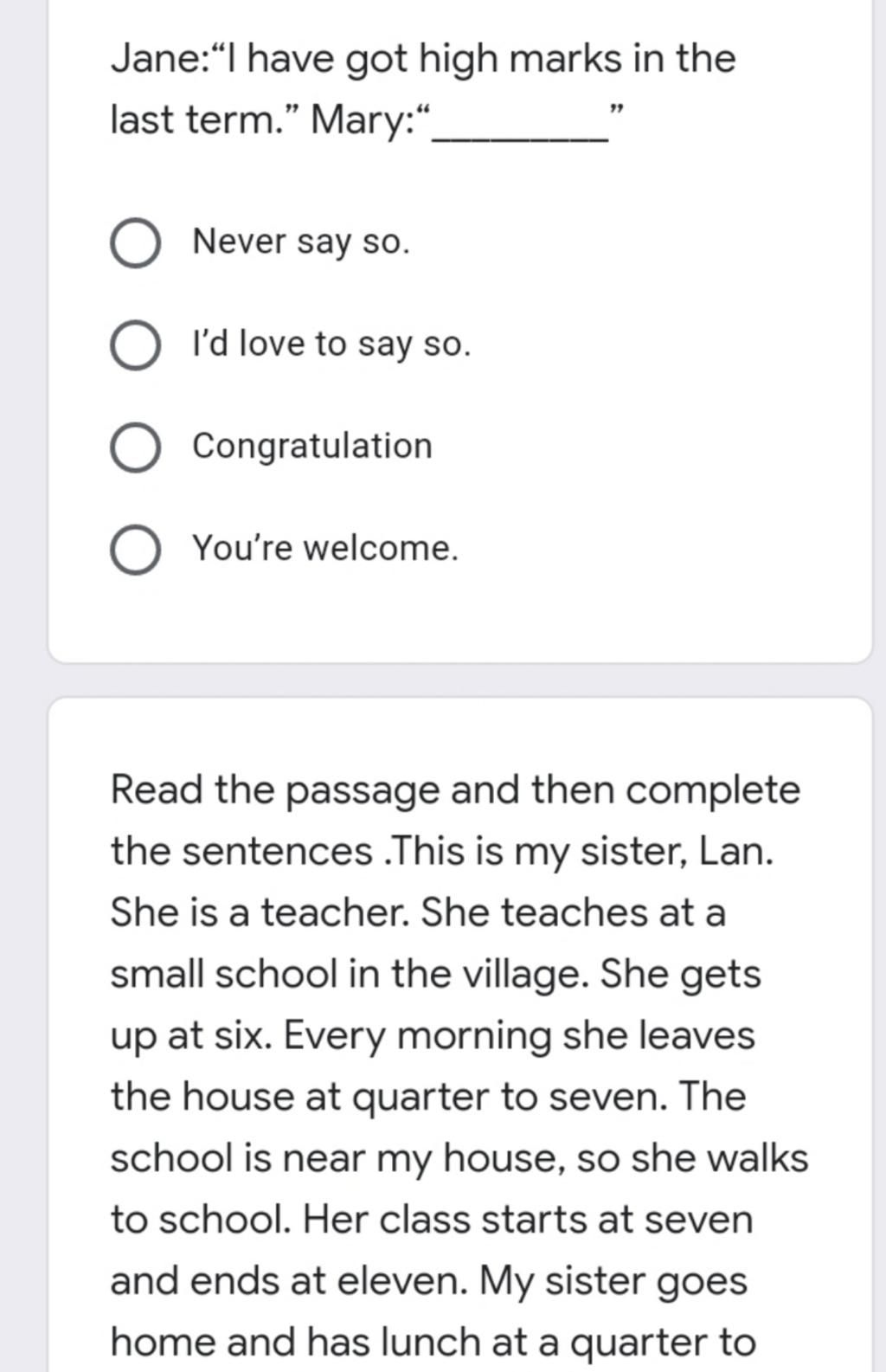Select the radio circle beside 'Never say so.'

[x=135, y=243]
